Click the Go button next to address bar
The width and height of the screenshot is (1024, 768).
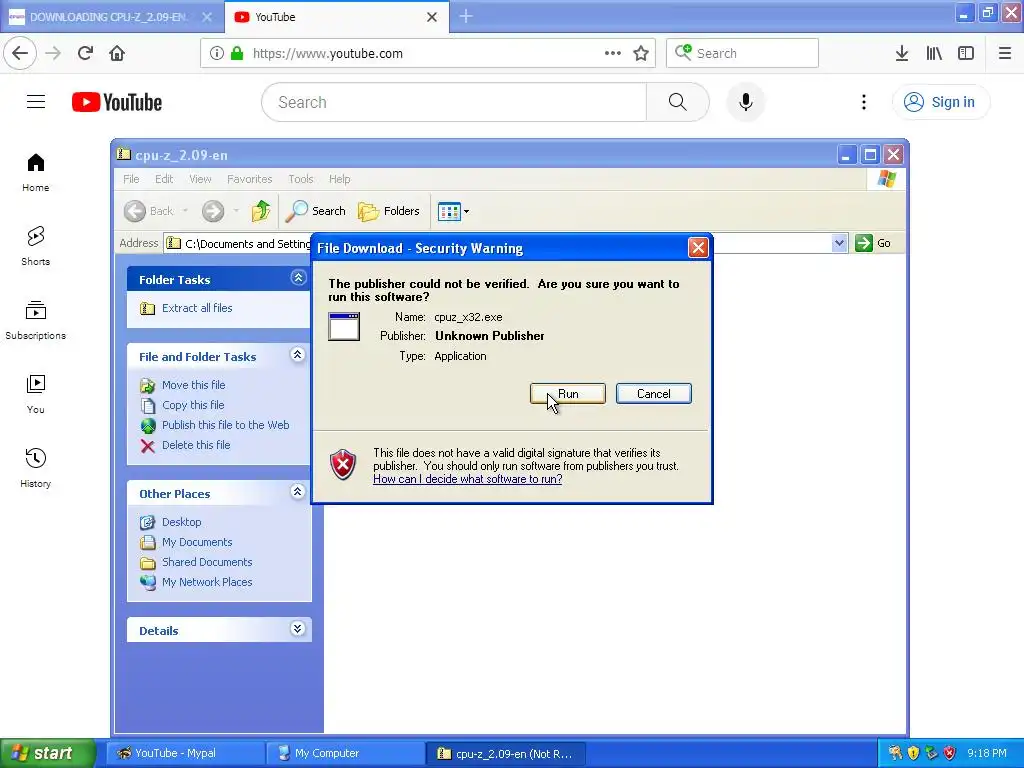(x=873, y=243)
